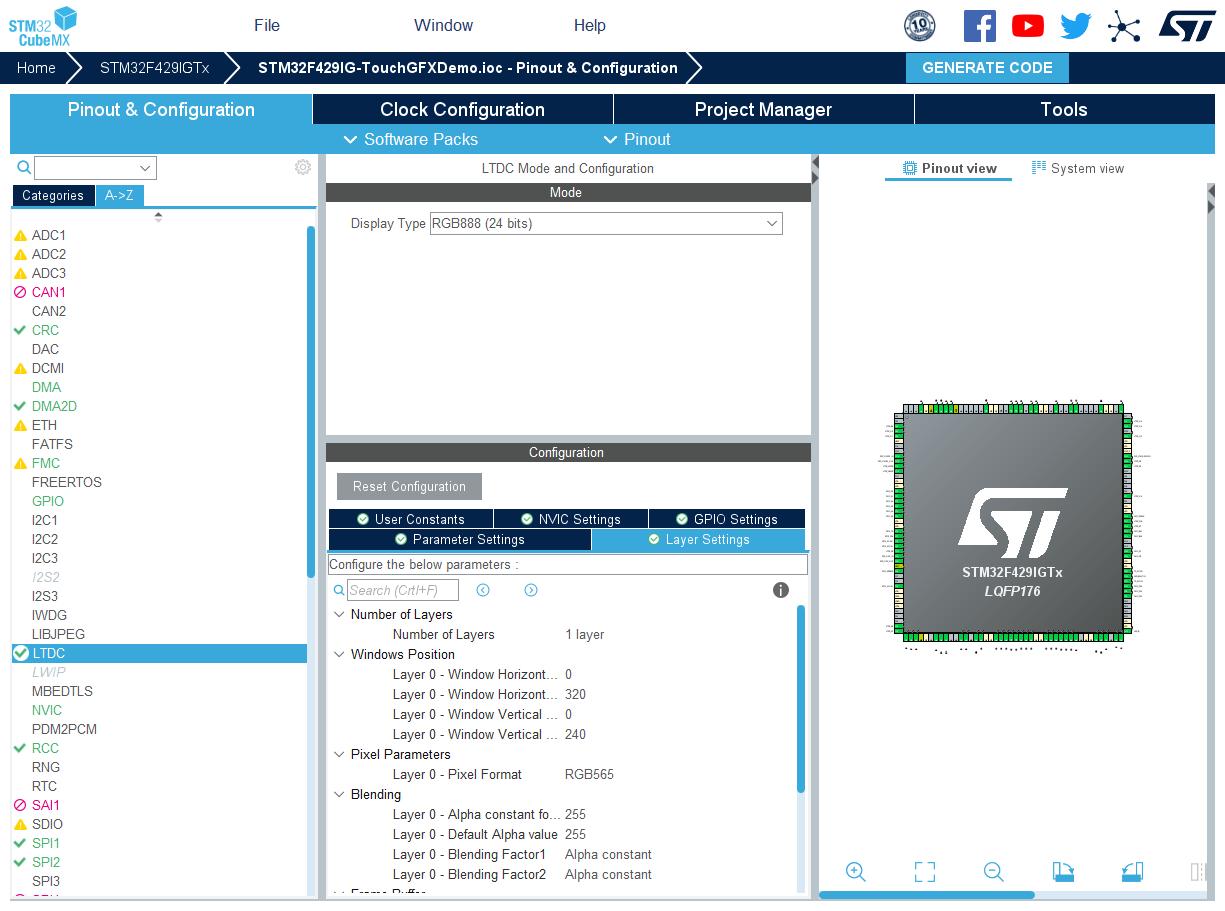This screenshot has height=911, width=1225.
Task: Select CRC in the peripheral list
Action: click(x=47, y=330)
